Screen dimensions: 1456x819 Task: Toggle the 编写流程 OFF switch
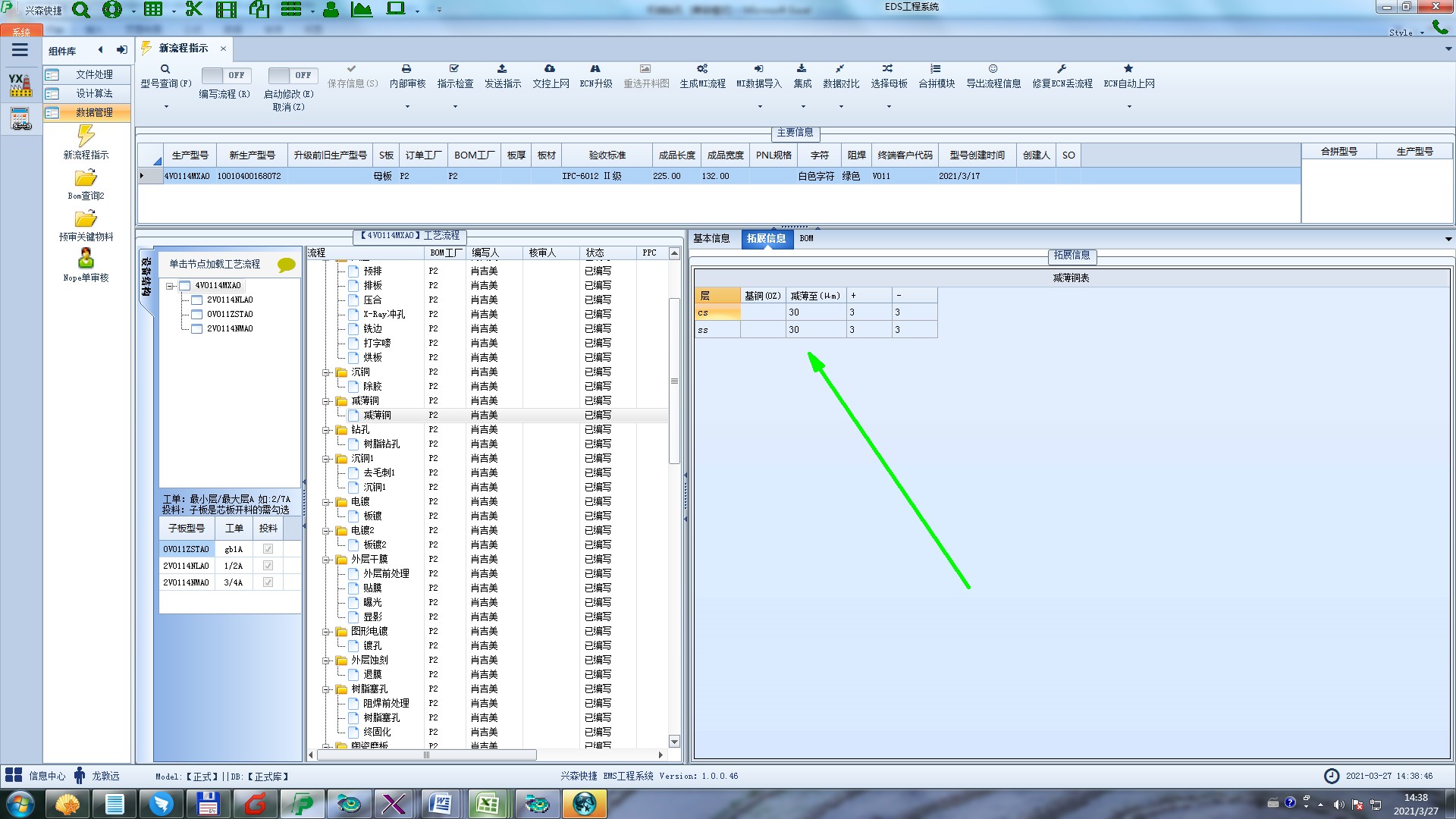pos(226,75)
